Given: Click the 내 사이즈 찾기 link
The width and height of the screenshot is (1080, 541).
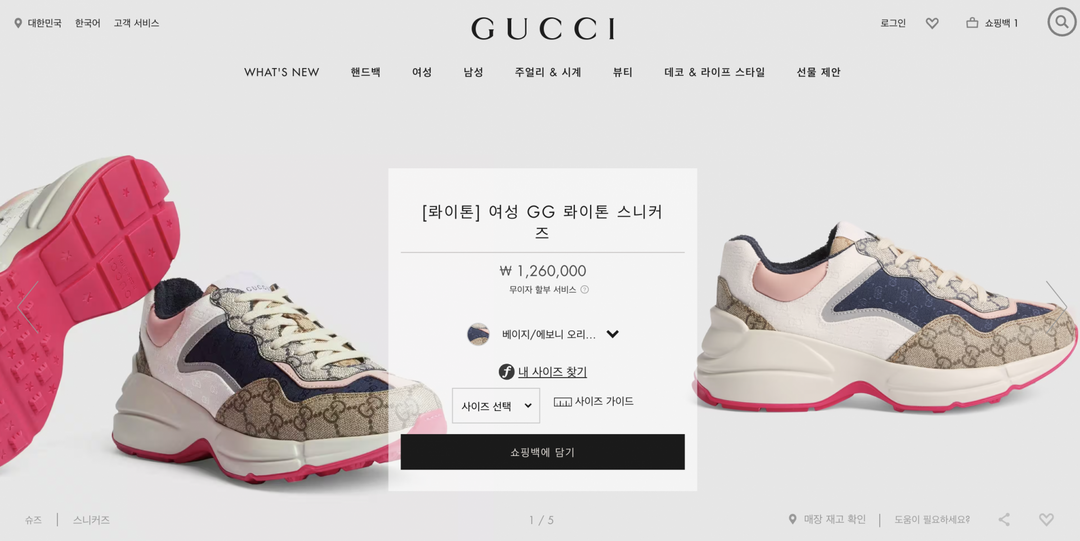Looking at the screenshot, I should 552,372.
